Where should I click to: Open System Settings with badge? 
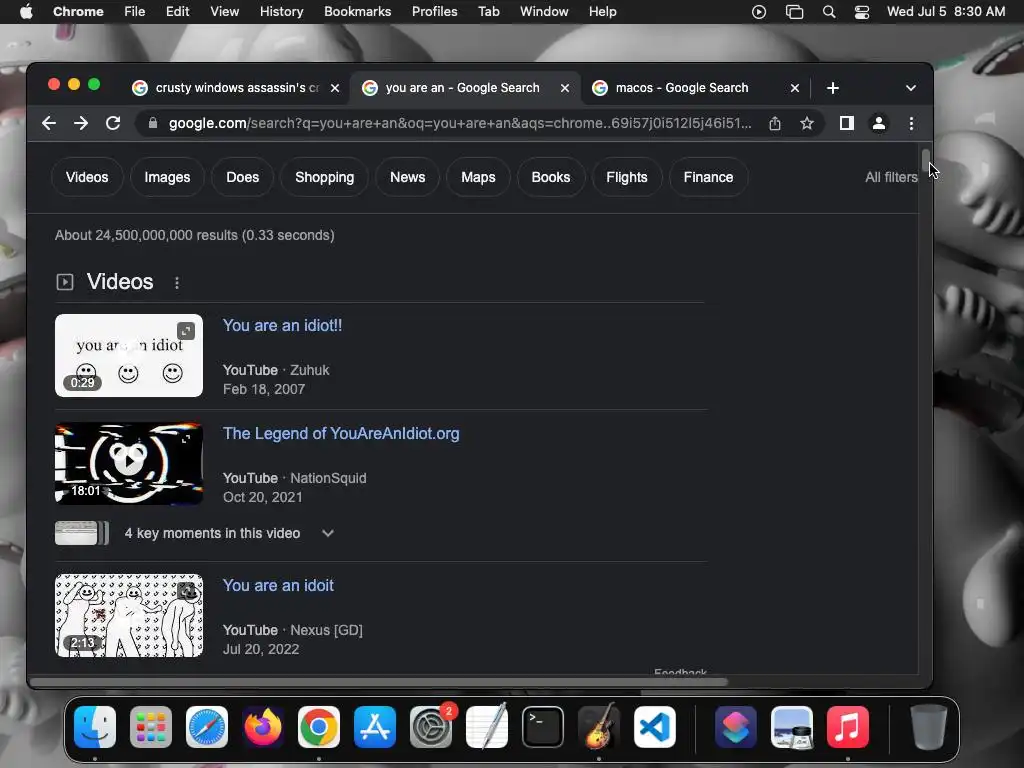[431, 727]
